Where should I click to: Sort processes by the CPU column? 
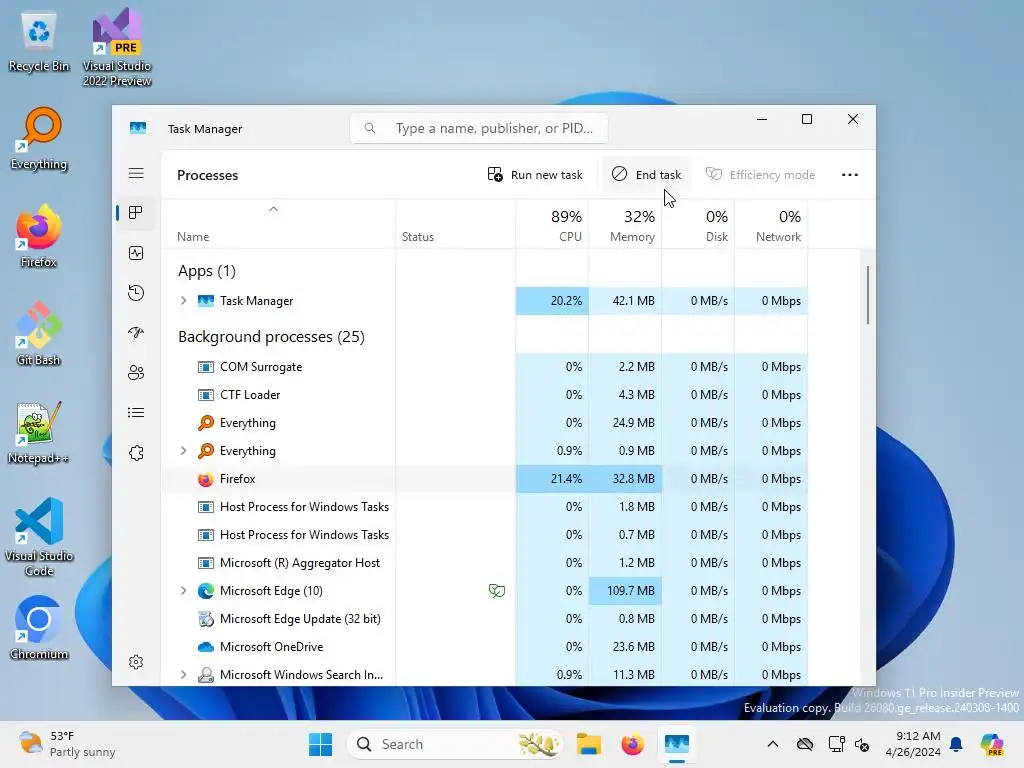click(552, 225)
